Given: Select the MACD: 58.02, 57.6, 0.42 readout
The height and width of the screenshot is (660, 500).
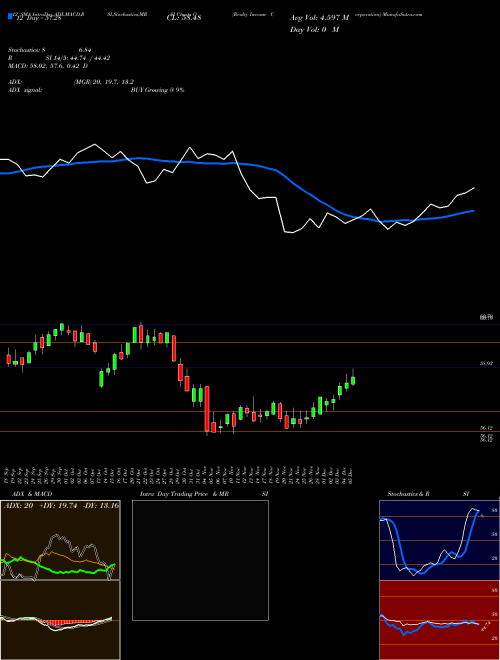Looking at the screenshot, I should pos(48,66).
